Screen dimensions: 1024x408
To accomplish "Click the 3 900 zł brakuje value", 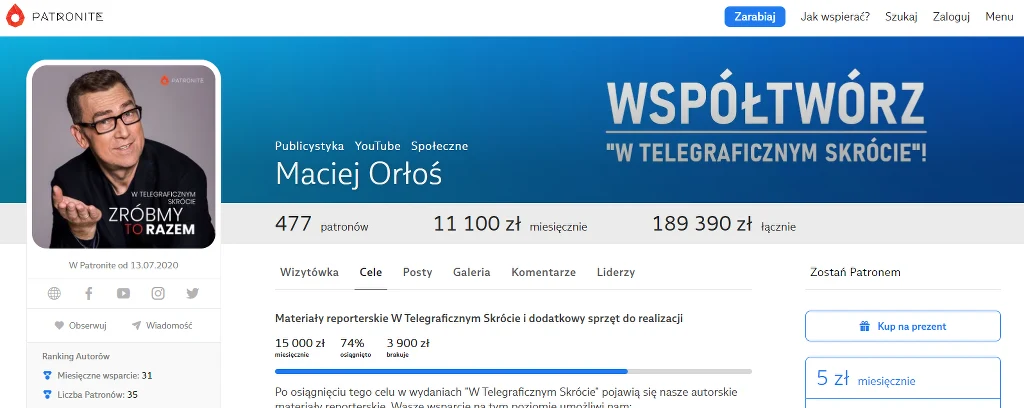I will (x=408, y=347).
